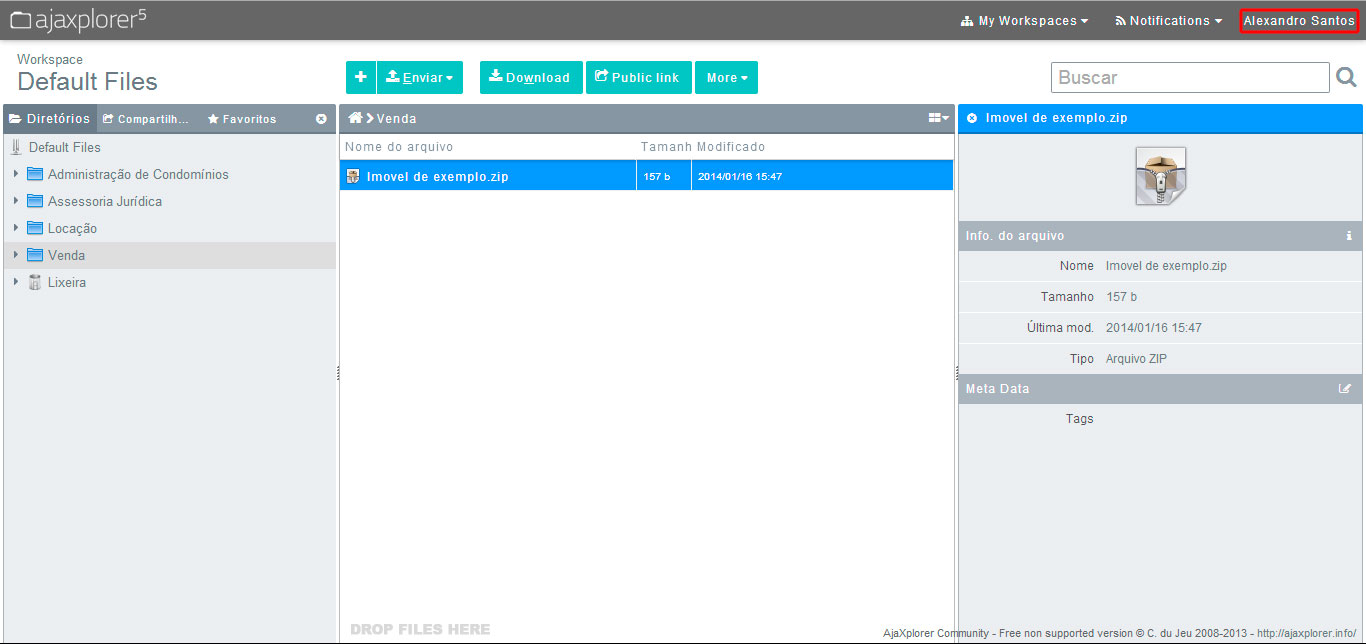This screenshot has width=1366, height=644.
Task: Open the Enviar upload dropdown
Action: 420,77
